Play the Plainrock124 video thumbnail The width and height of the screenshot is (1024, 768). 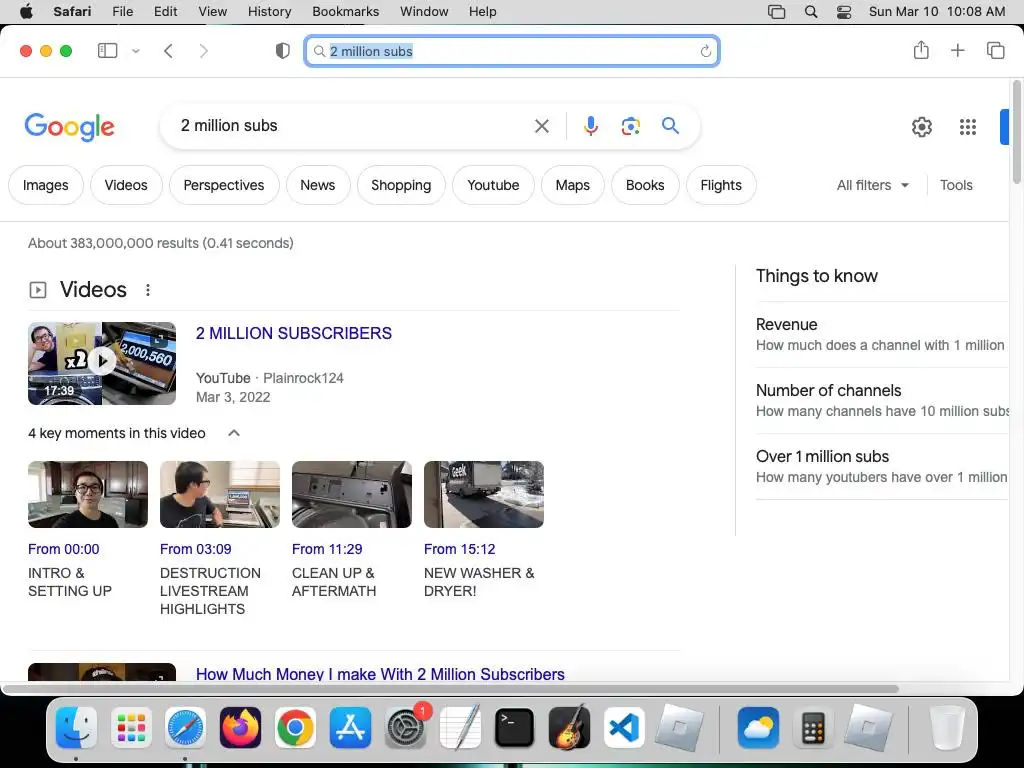(102, 363)
